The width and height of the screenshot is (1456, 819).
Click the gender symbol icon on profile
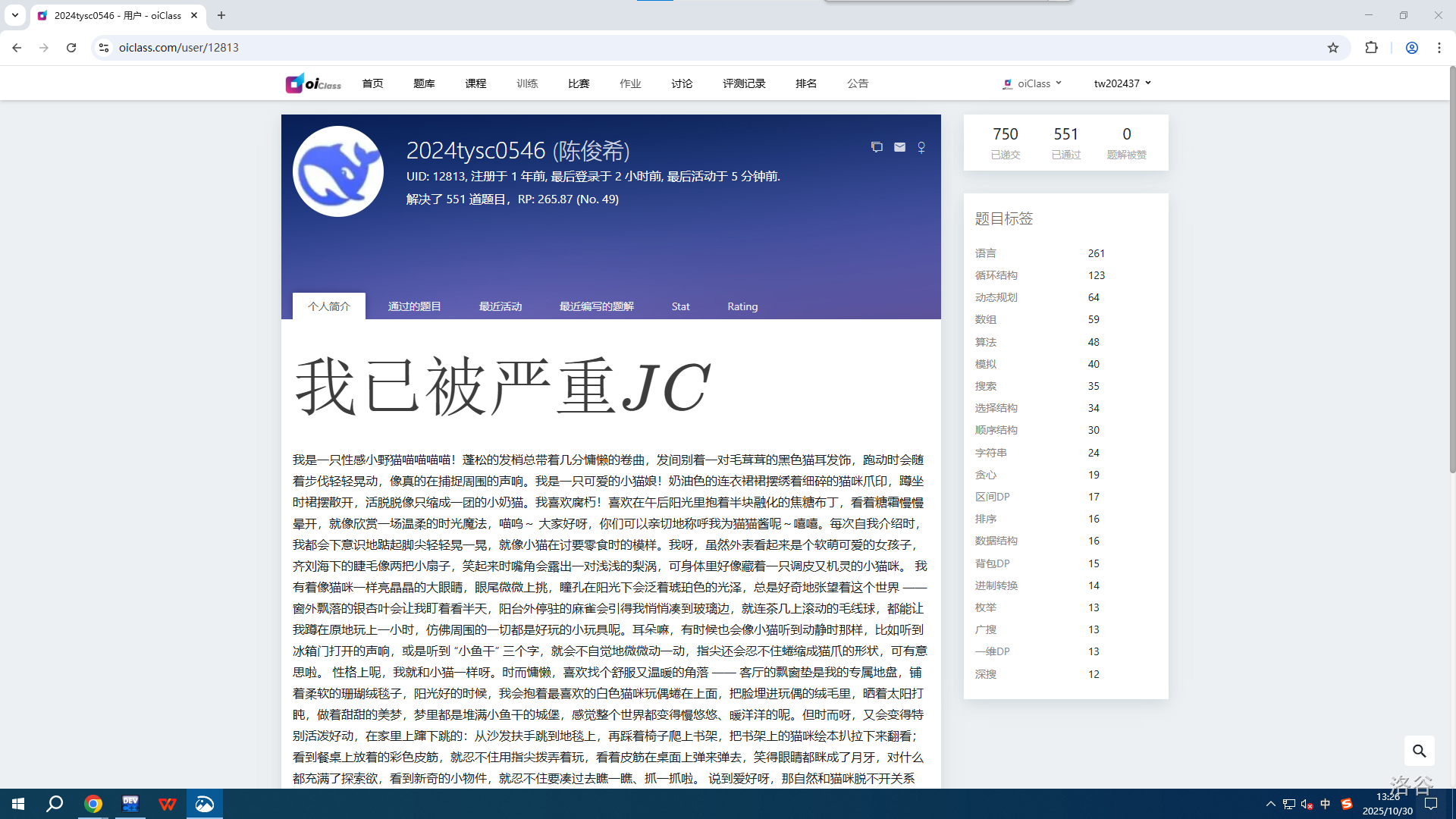[x=921, y=147]
